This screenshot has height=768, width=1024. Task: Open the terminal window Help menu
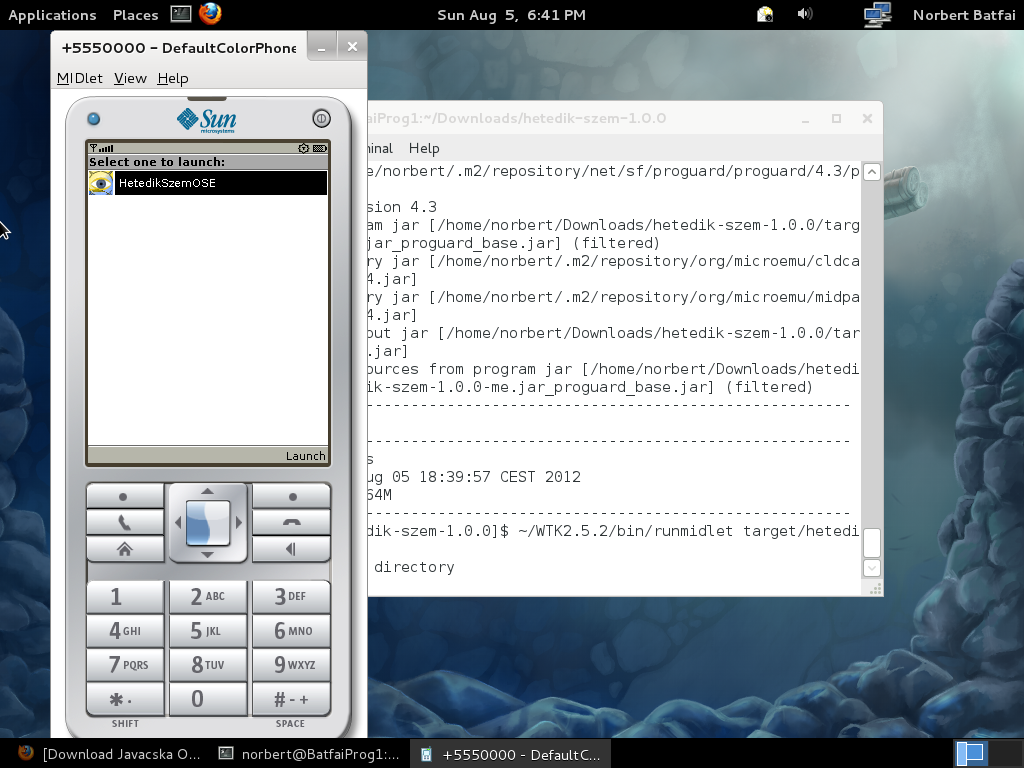424,148
